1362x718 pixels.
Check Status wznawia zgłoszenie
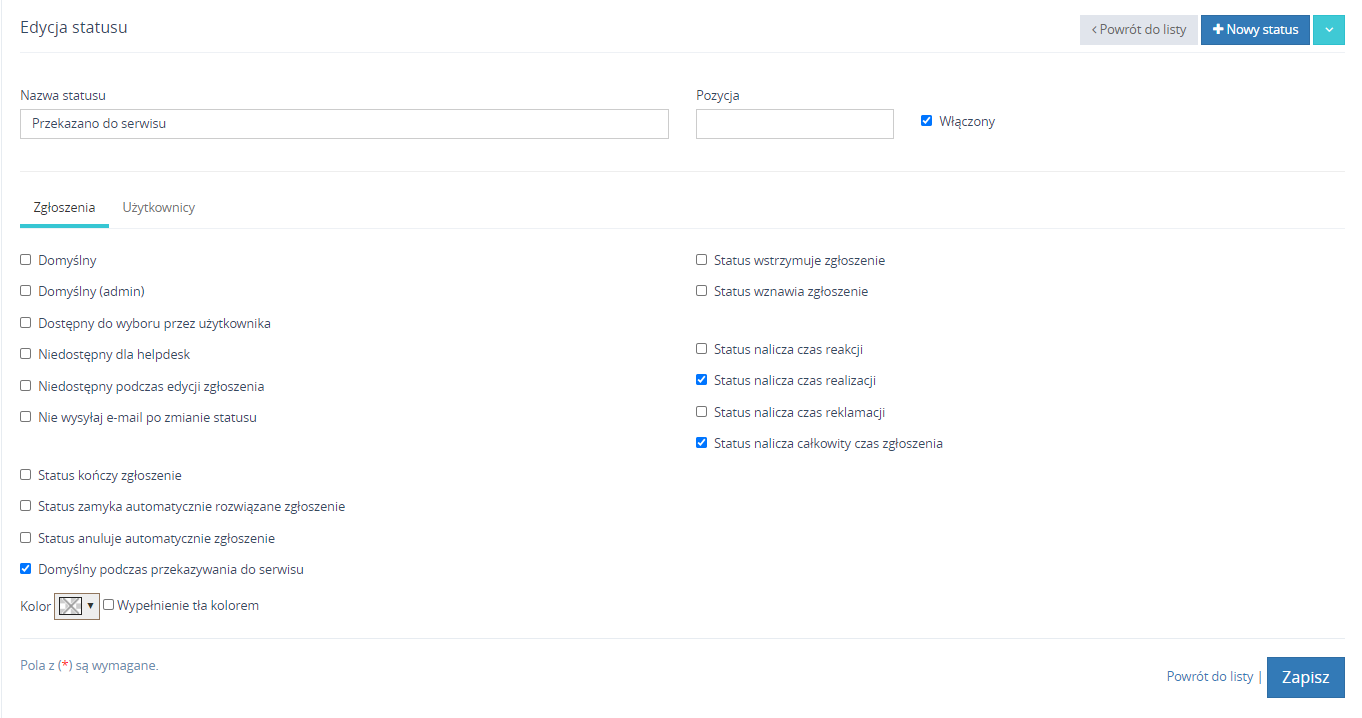click(702, 291)
